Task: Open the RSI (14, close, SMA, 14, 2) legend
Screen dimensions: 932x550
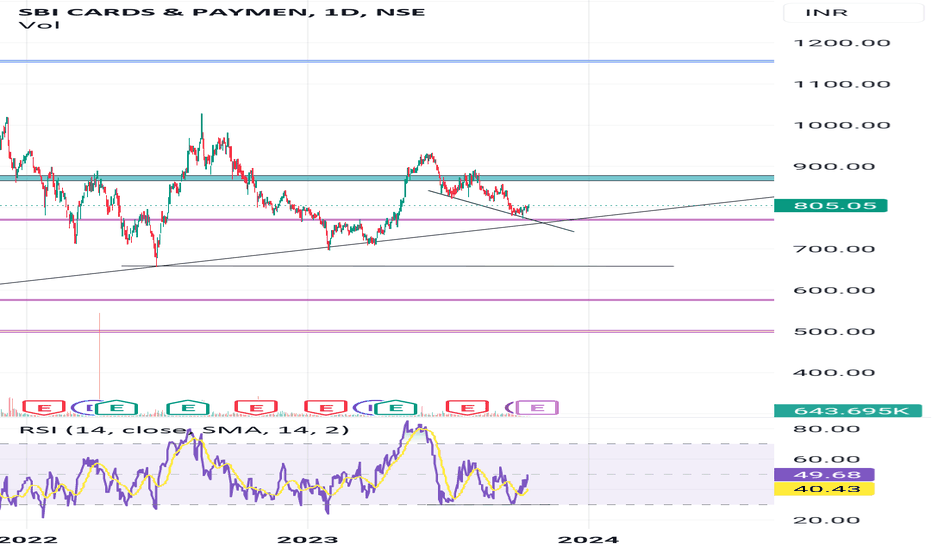Action: click(x=184, y=429)
